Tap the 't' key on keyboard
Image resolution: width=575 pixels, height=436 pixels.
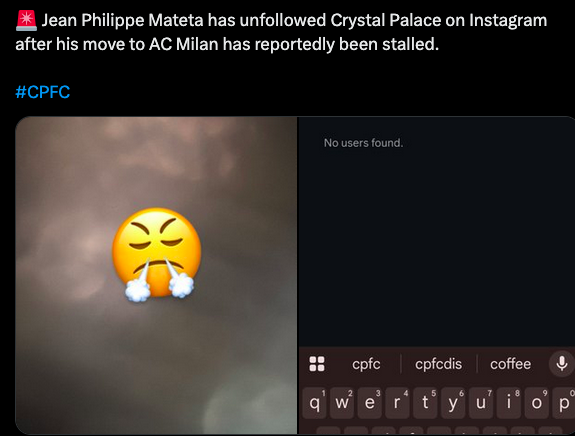click(425, 403)
